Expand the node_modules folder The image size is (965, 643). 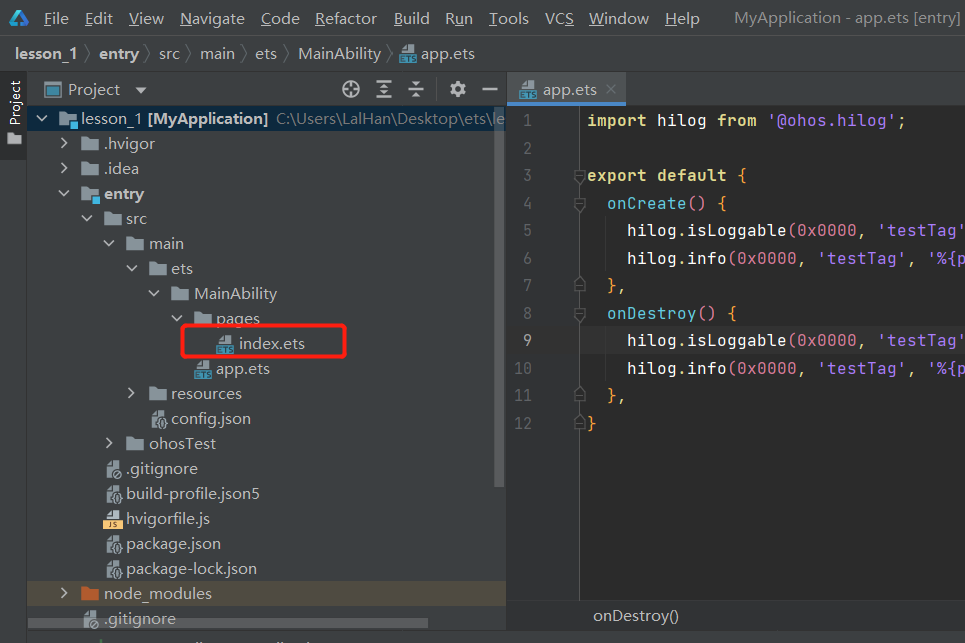coord(64,593)
